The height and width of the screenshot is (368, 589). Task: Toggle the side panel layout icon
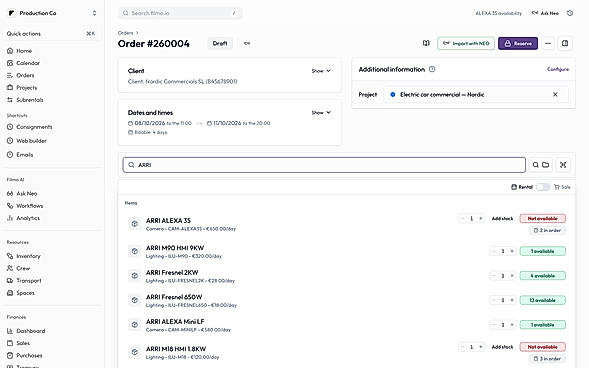click(x=565, y=44)
